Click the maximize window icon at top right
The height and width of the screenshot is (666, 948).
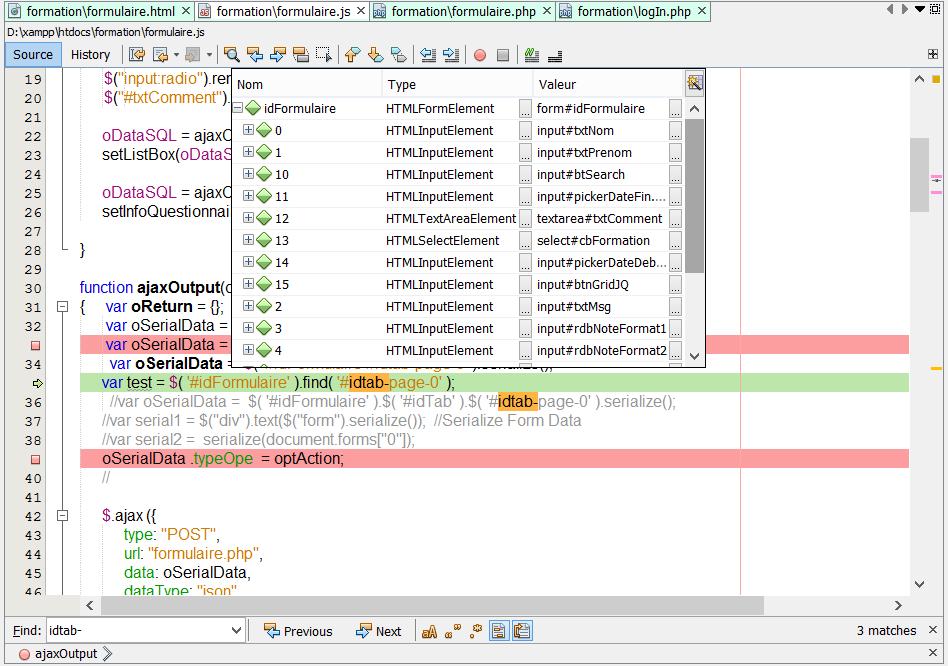pos(935,9)
